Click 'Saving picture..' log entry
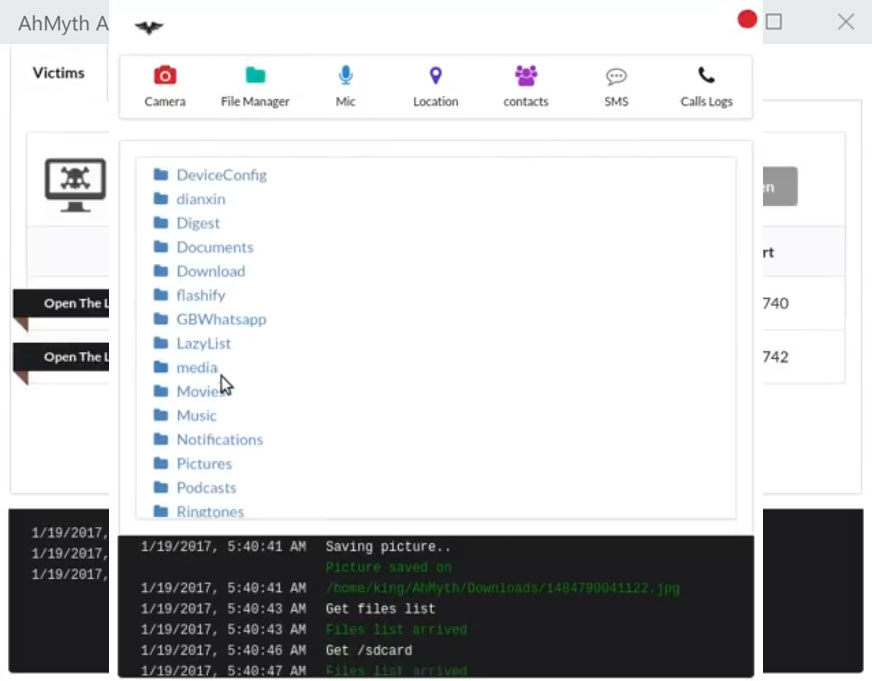Screen dimensions: 872x681 (388, 546)
